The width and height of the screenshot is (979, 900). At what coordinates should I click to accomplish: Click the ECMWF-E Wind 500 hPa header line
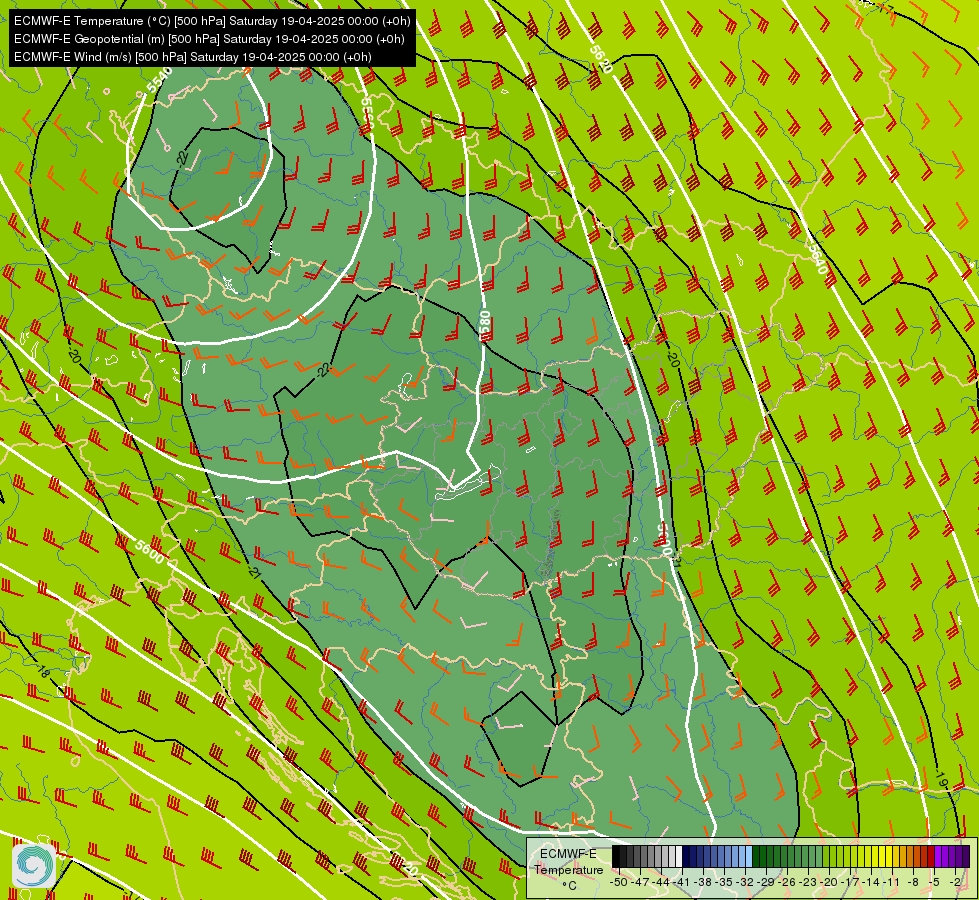pyautogui.click(x=193, y=57)
